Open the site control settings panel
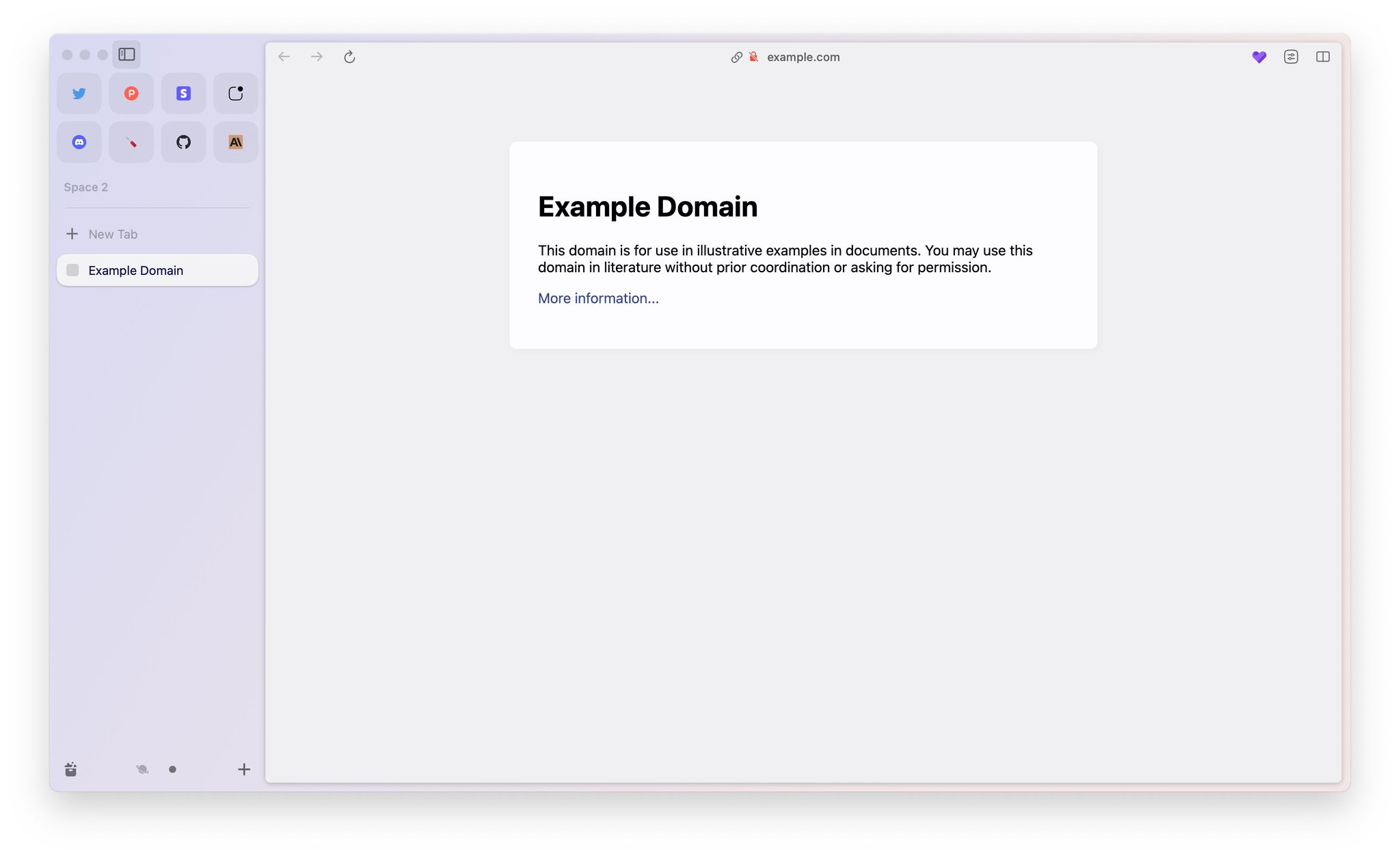1400x857 pixels. click(1291, 57)
